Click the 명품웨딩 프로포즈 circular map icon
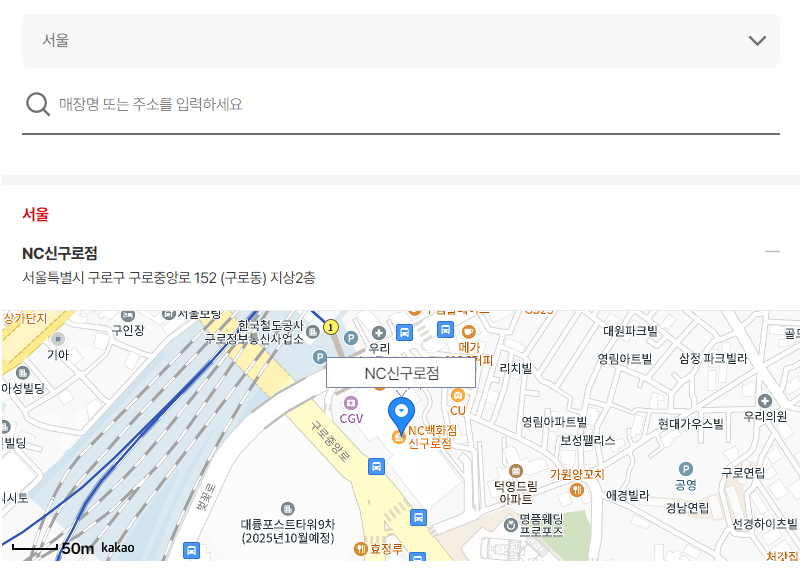The width and height of the screenshot is (808, 576). pos(511,524)
